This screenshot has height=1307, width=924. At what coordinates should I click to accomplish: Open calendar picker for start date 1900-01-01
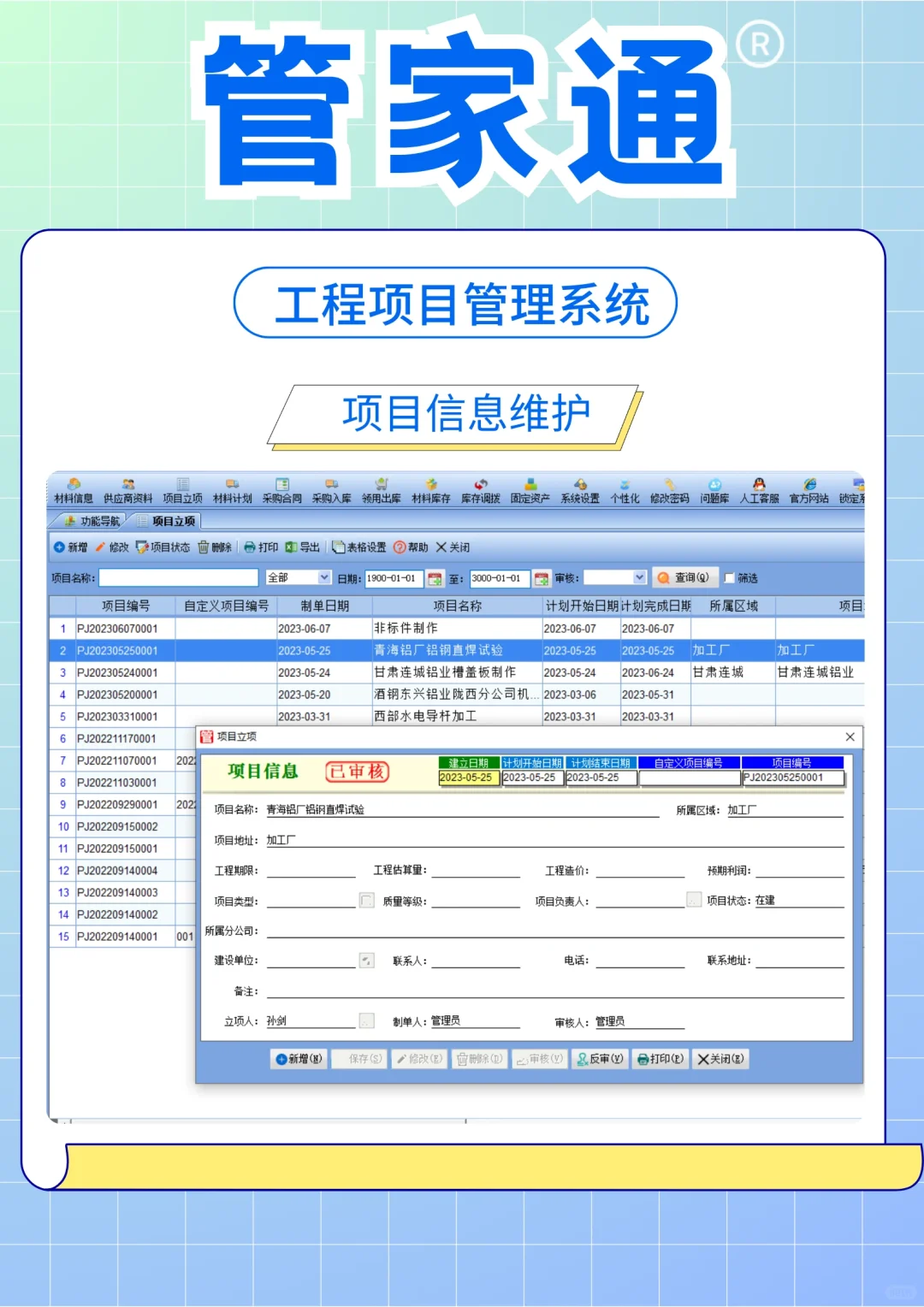point(435,579)
